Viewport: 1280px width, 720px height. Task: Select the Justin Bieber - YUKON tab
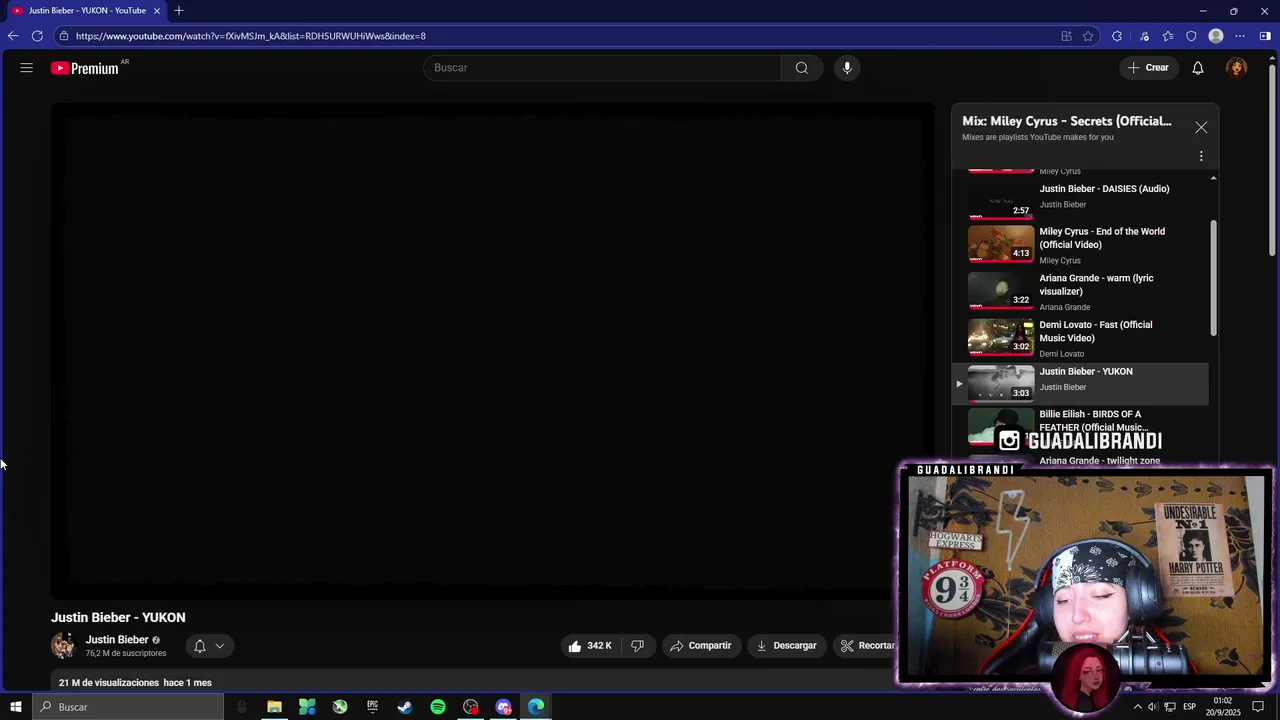[x=85, y=11]
